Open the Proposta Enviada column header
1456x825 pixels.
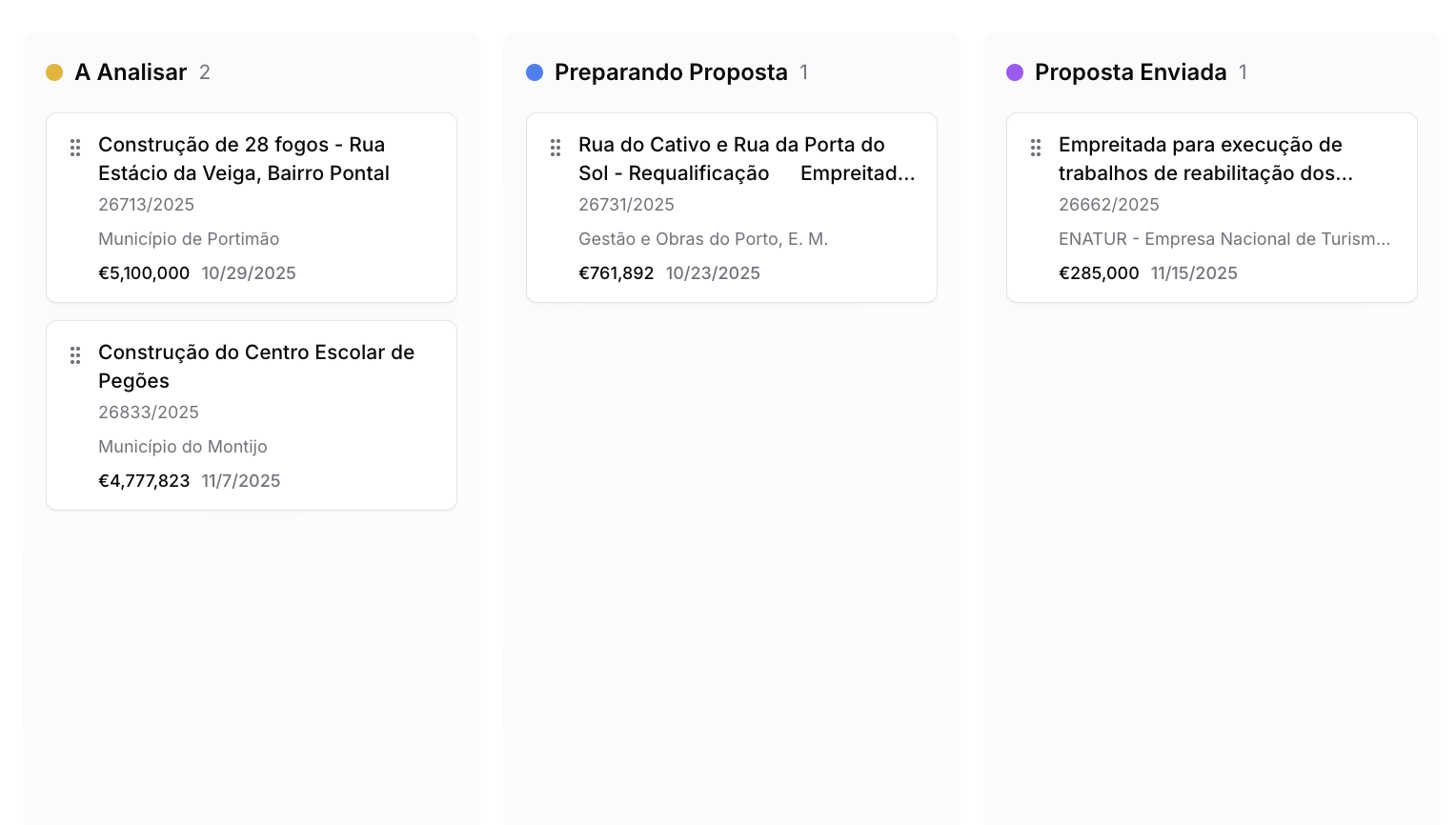click(1131, 71)
